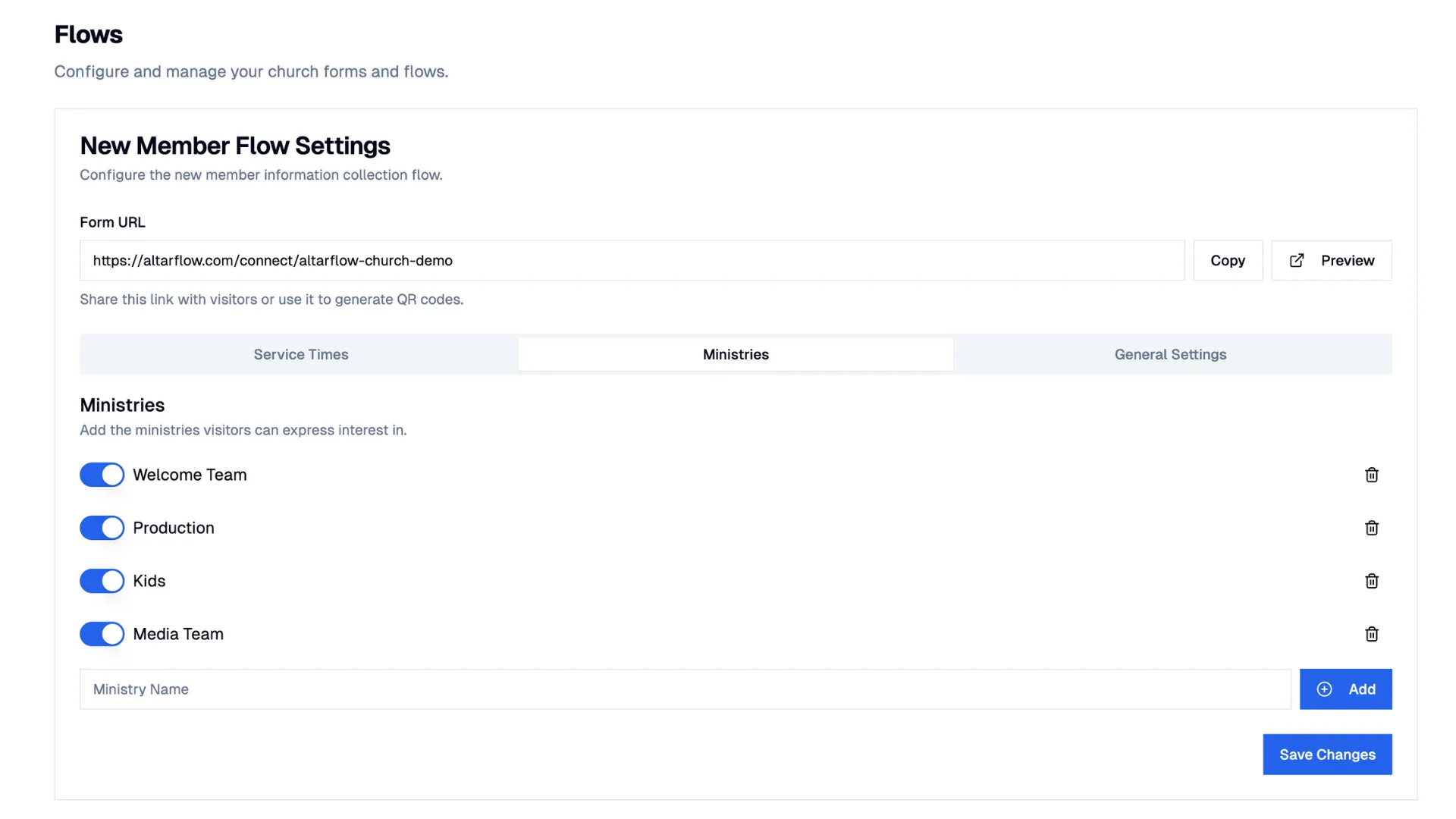Screen dimensions: 1456x819
Task: Disable the Production ministry toggle
Action: click(102, 528)
